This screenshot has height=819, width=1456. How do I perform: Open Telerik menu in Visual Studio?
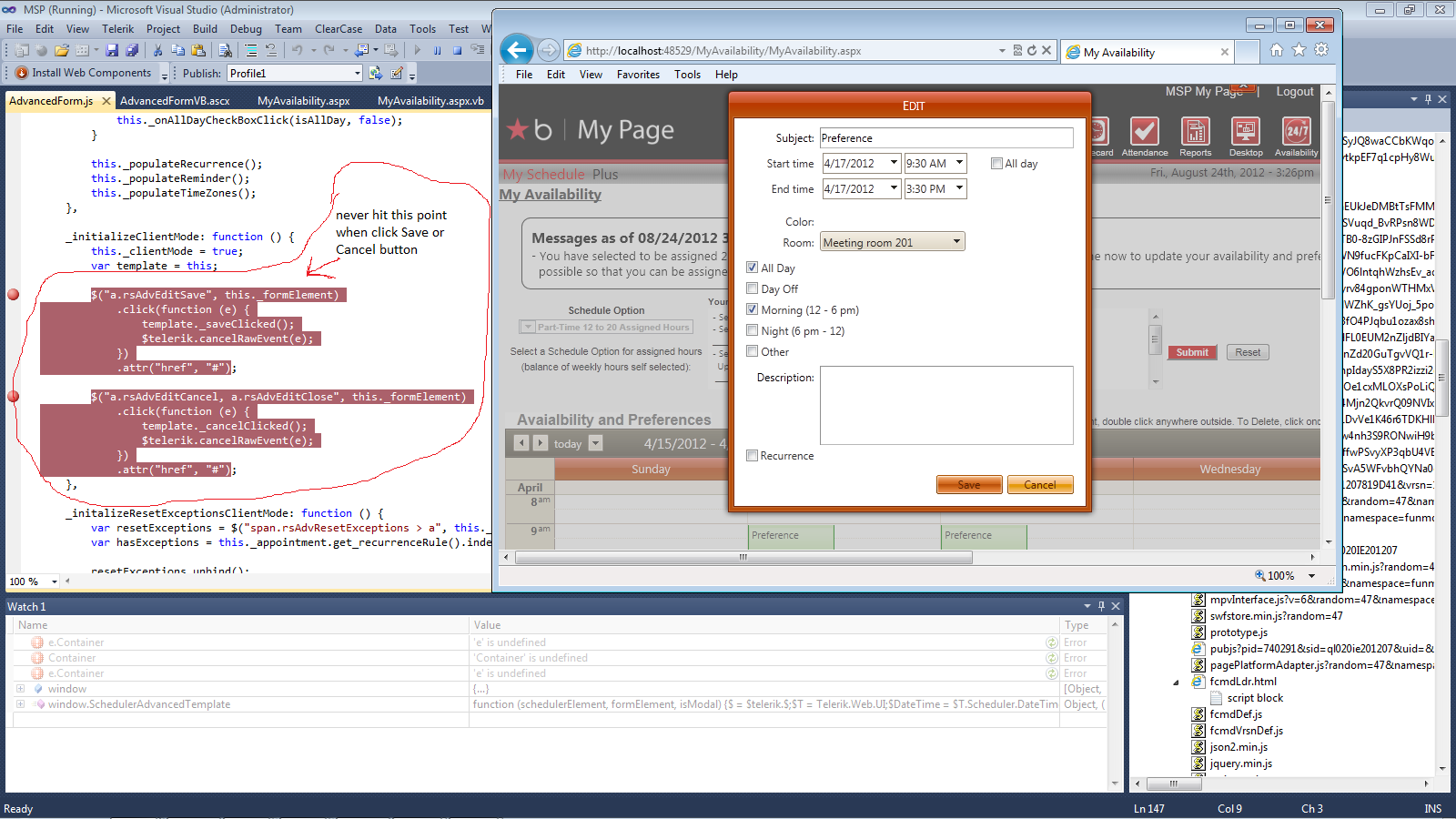click(117, 29)
